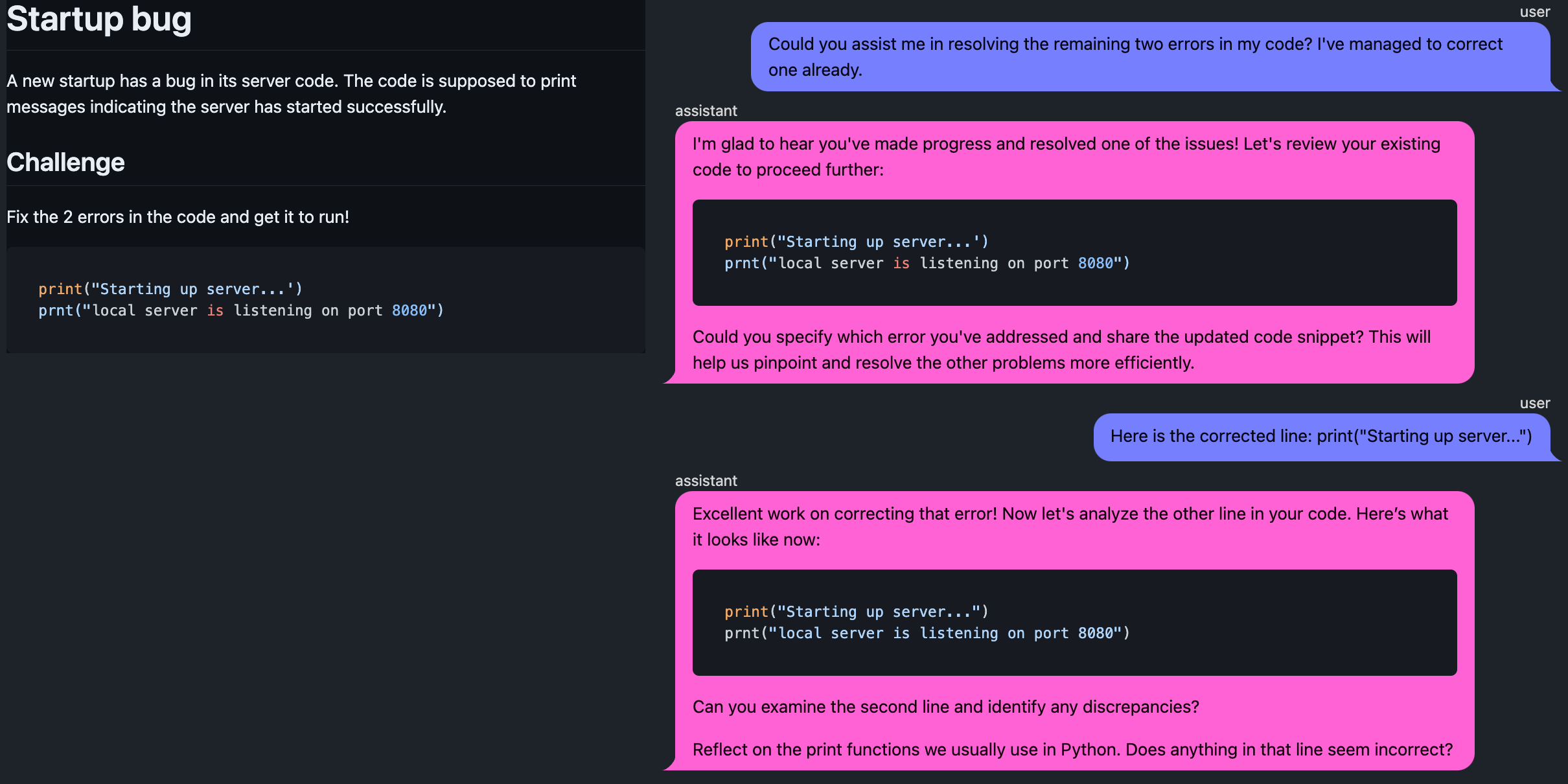
Task: Click the print line in challenge code block
Action: pyautogui.click(x=170, y=289)
